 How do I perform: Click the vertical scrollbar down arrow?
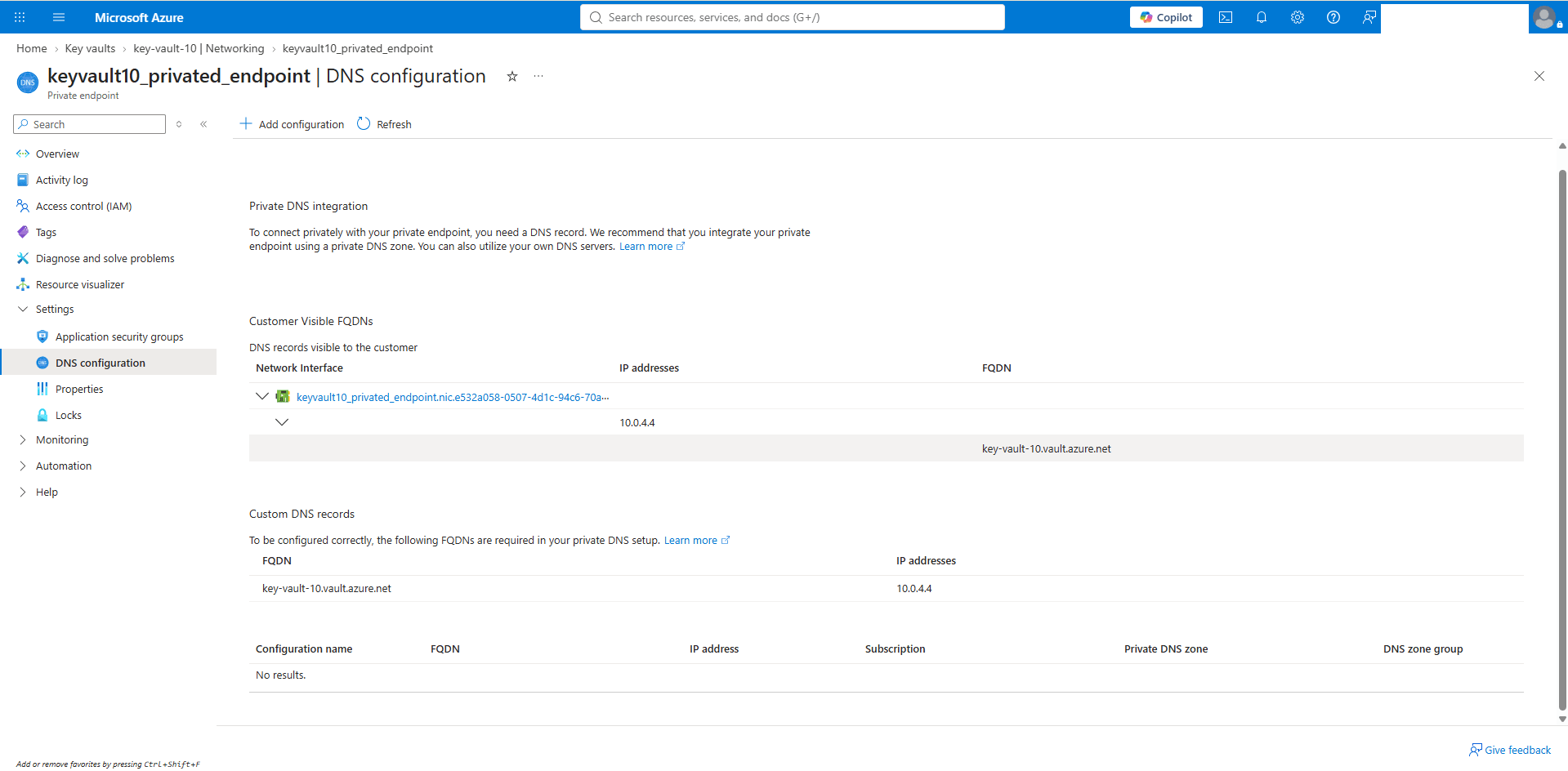[1562, 720]
